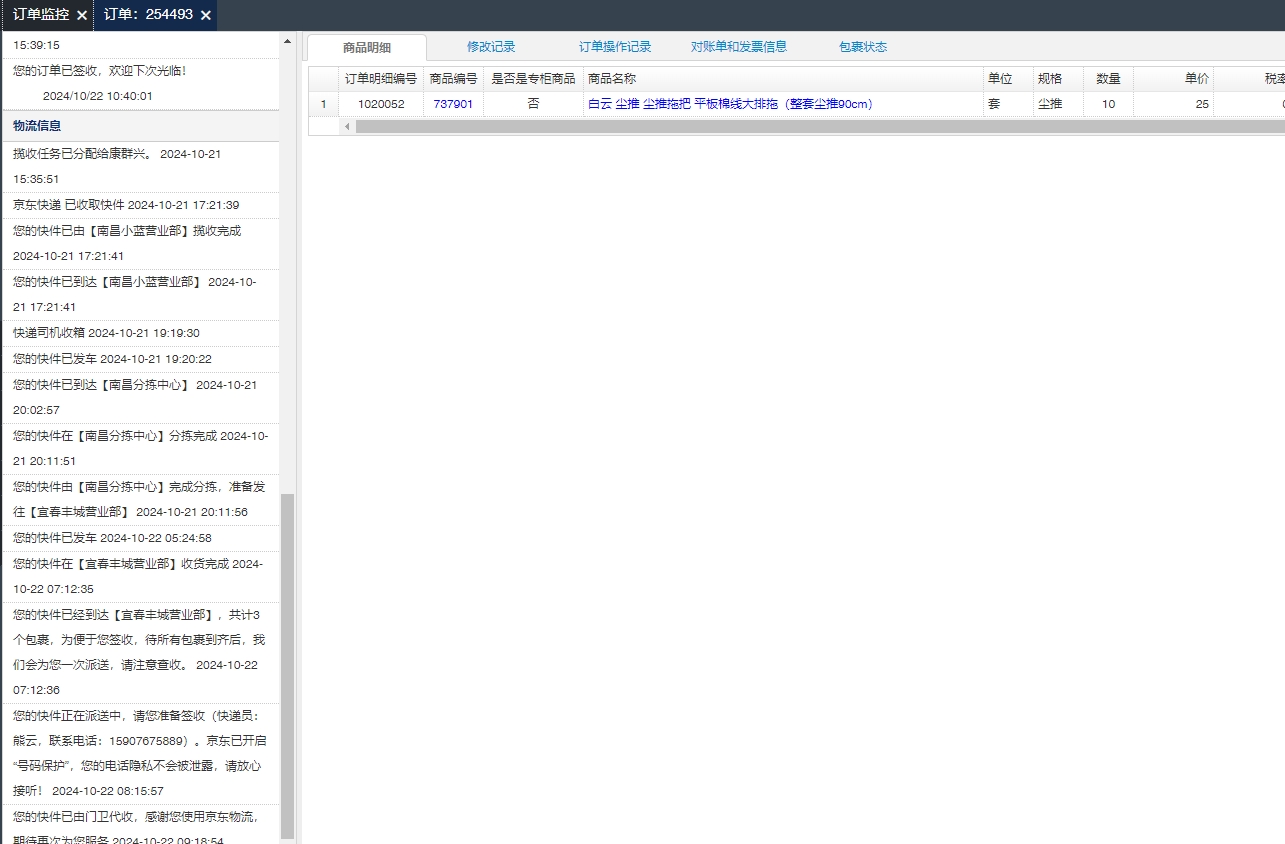Close the 订单监控 tab
Viewport: 1285px width, 844px height.
tap(82, 16)
